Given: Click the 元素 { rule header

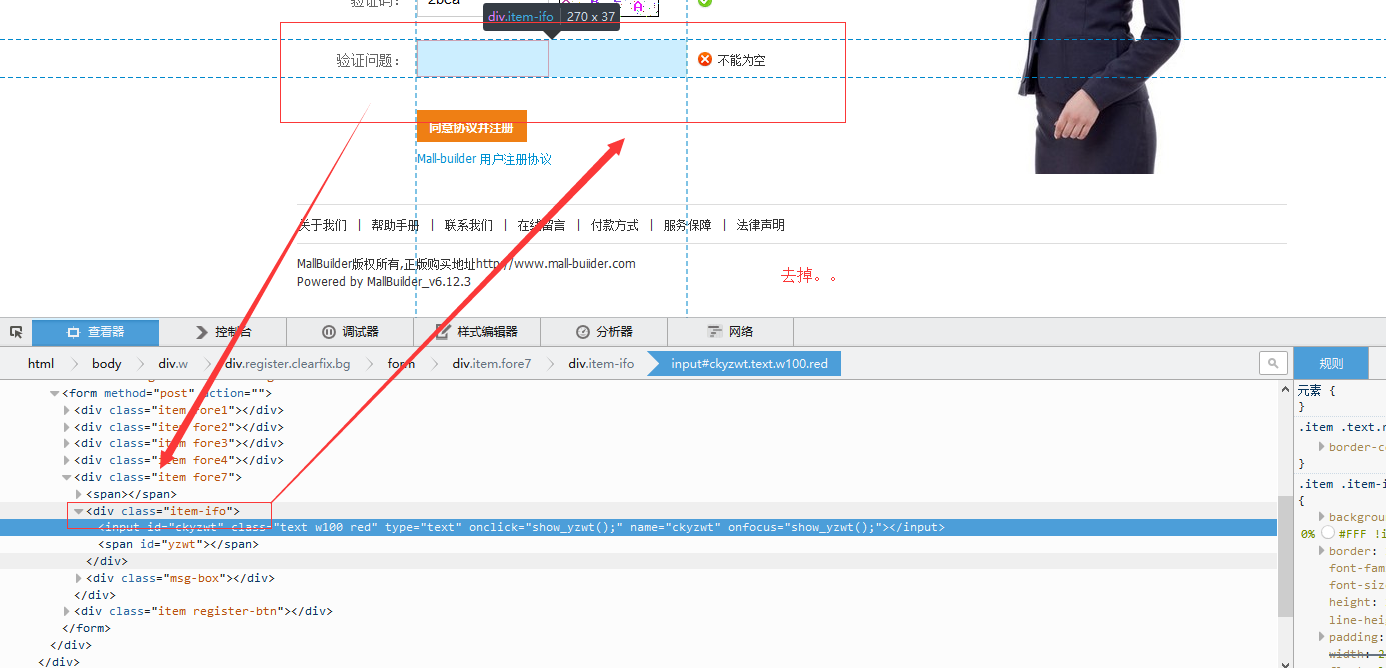Looking at the screenshot, I should pos(1316,391).
